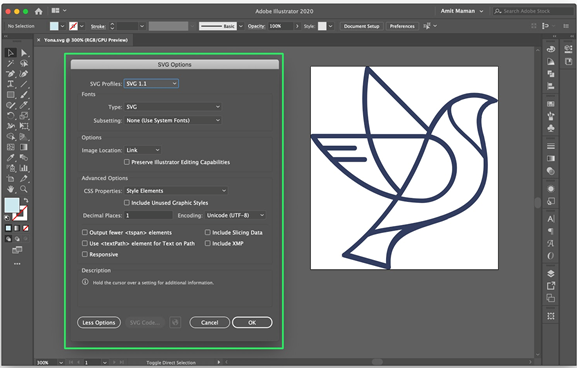577x368 pixels.
Task: Click the Less Options button
Action: click(x=99, y=323)
